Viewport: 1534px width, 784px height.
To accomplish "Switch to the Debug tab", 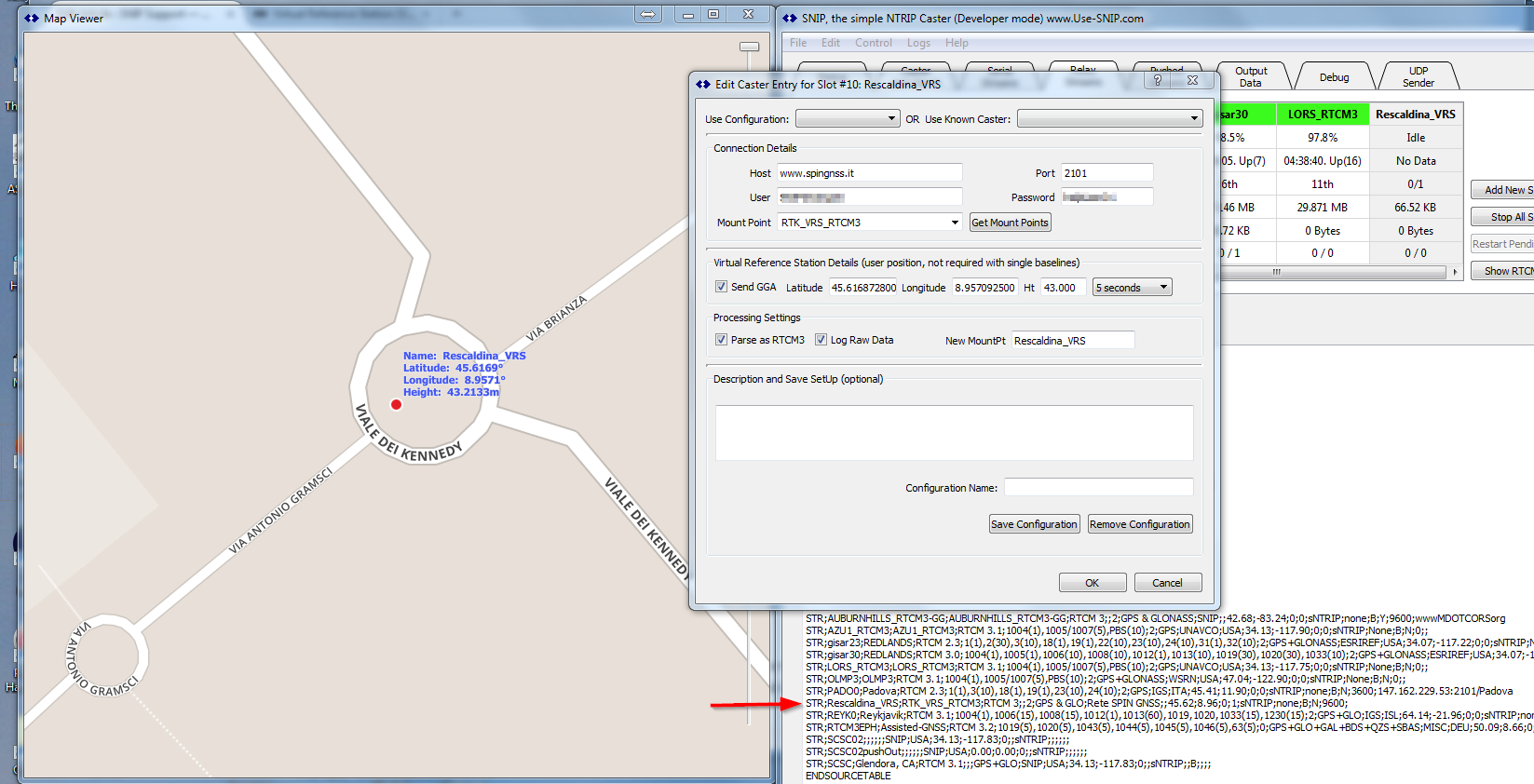I will click(x=1334, y=77).
